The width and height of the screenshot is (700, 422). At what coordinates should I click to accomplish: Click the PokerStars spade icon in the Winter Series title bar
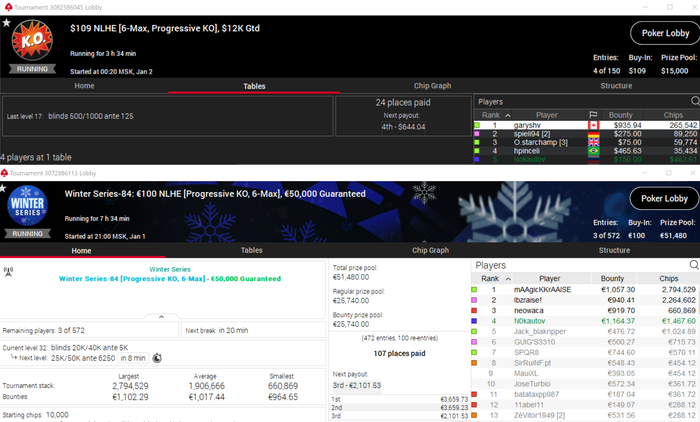tap(4, 173)
